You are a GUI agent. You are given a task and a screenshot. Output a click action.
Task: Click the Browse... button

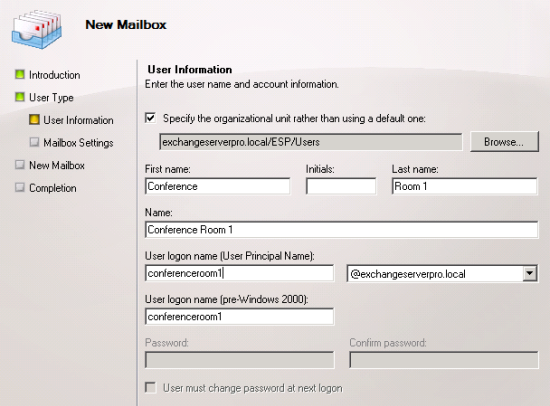504,142
